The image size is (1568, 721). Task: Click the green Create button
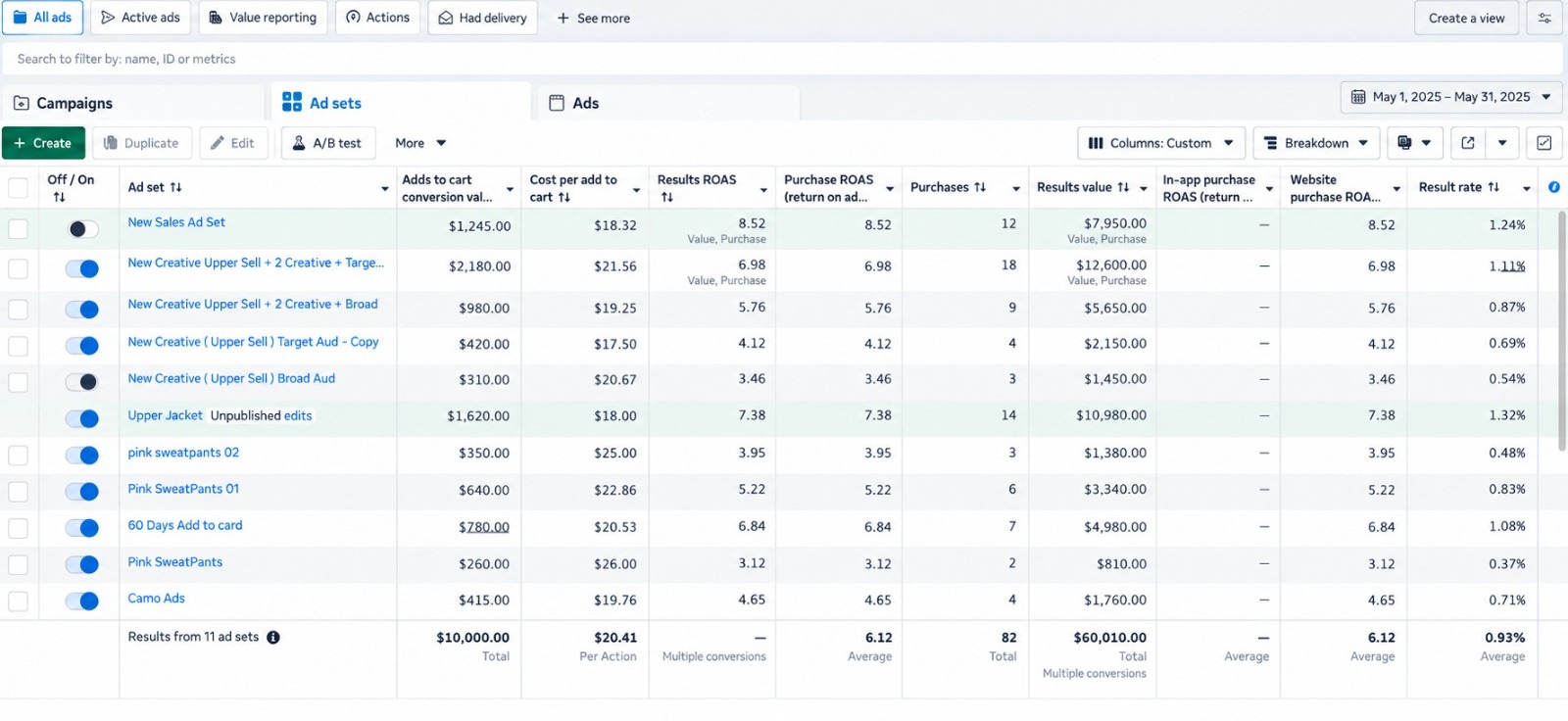click(x=43, y=143)
